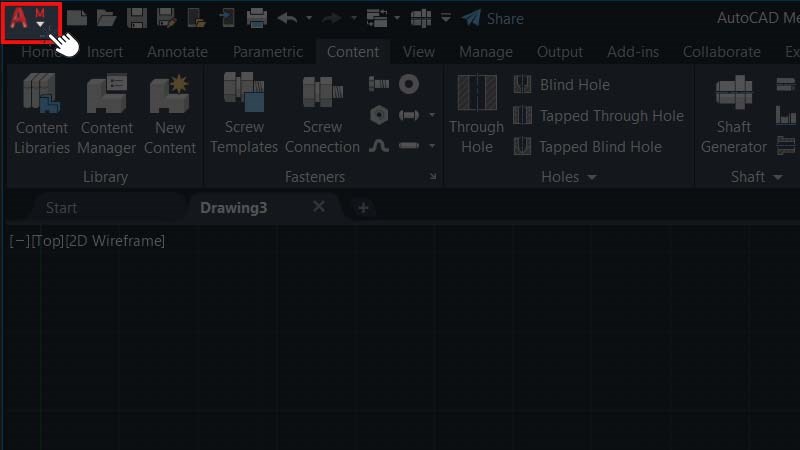Viewport: 800px width, 450px height.
Task: Open the [2D Wireframe] visual style menu
Action: [x=115, y=241]
